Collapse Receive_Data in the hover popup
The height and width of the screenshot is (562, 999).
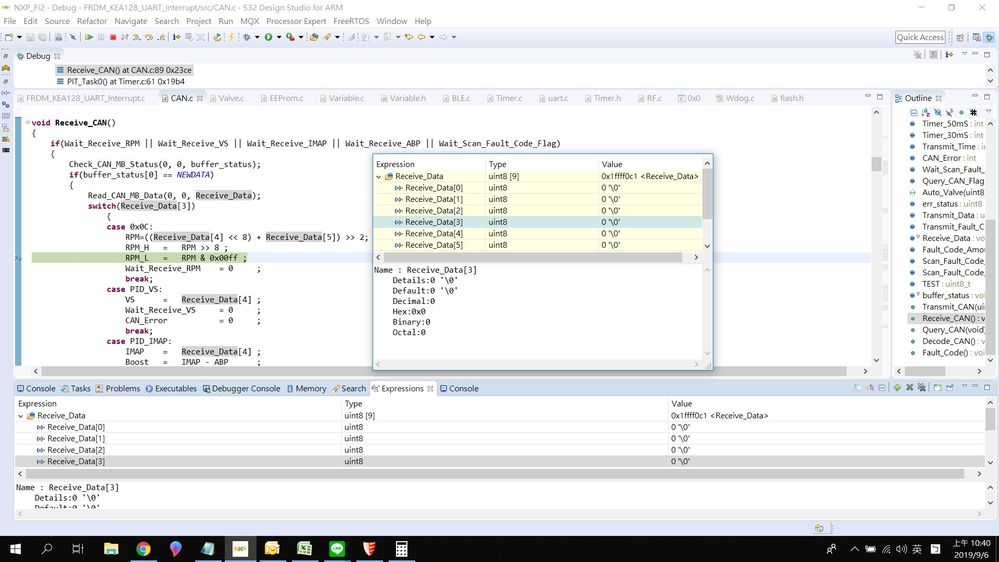click(378, 177)
